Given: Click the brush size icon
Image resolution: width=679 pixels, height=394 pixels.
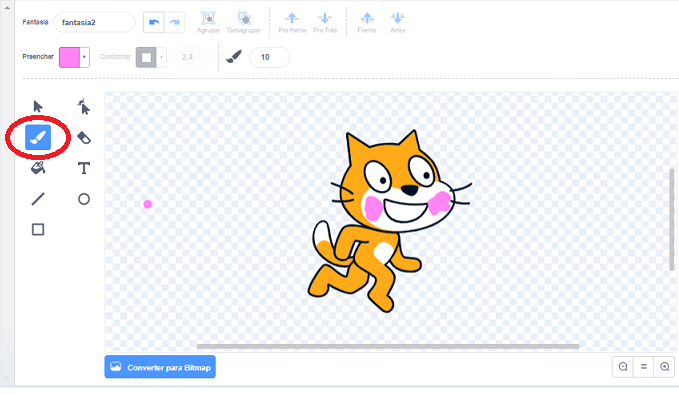Looking at the screenshot, I should 234,57.
